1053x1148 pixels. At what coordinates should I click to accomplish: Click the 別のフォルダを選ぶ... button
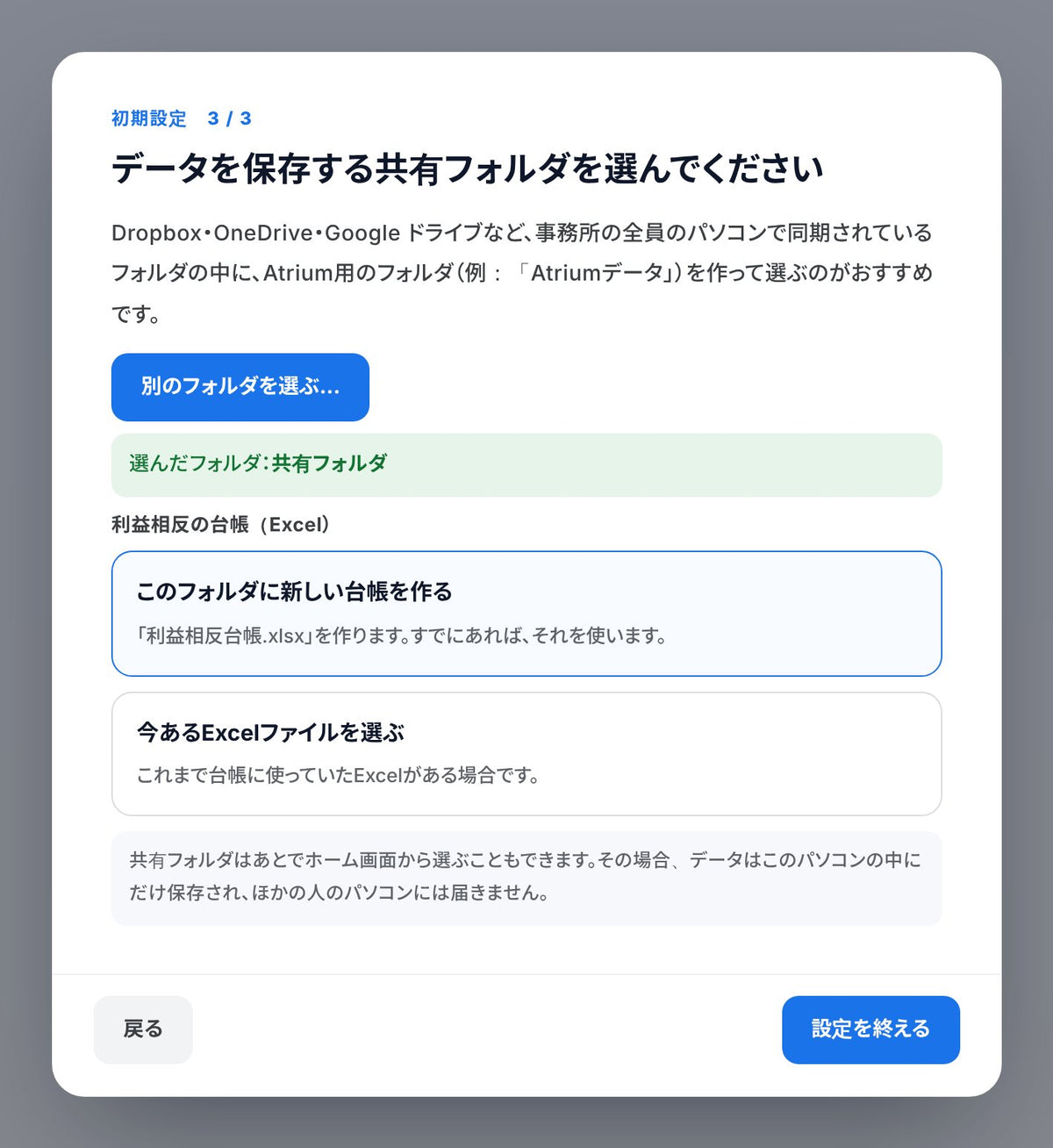tap(240, 387)
